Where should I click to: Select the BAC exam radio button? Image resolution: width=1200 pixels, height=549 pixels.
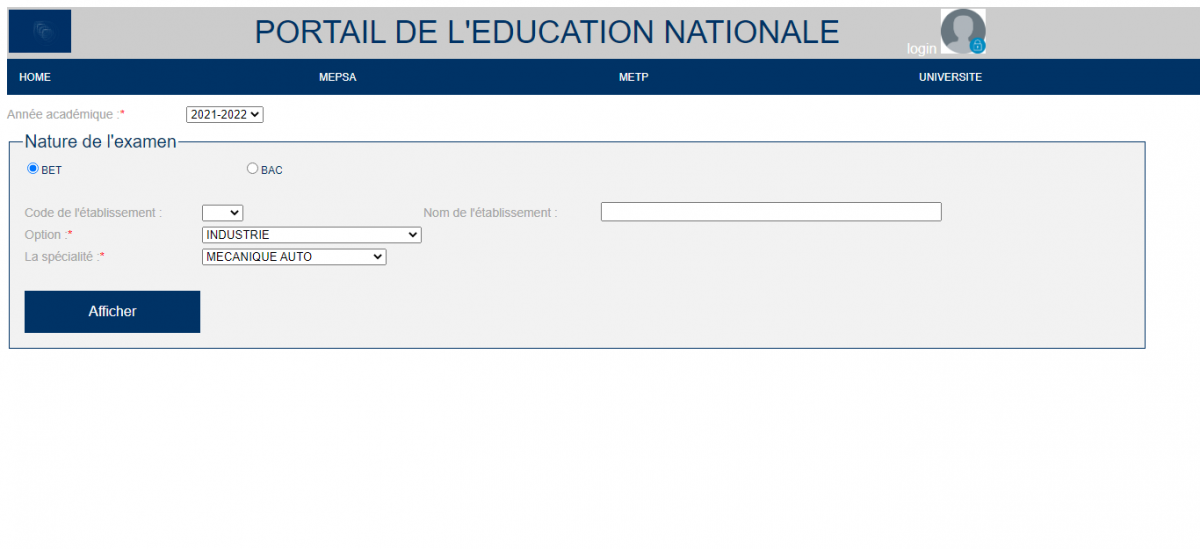pyautogui.click(x=252, y=169)
